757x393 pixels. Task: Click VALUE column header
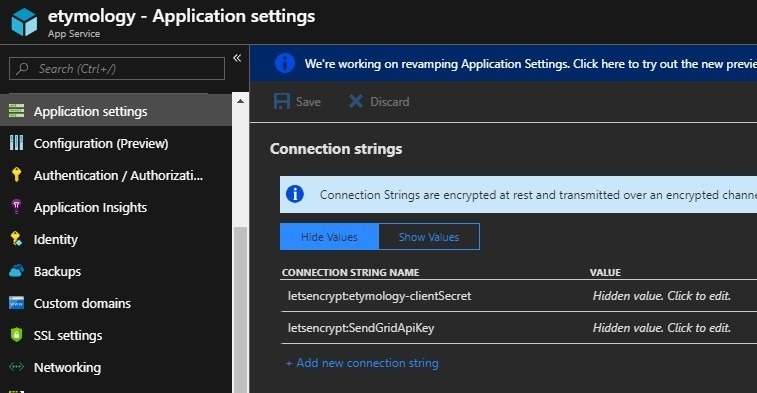(x=605, y=272)
